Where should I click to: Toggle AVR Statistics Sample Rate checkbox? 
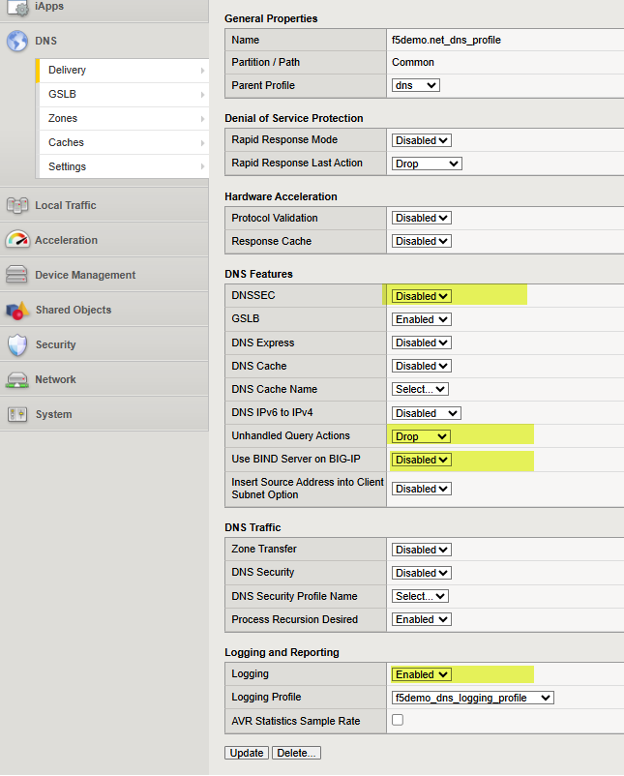398,720
